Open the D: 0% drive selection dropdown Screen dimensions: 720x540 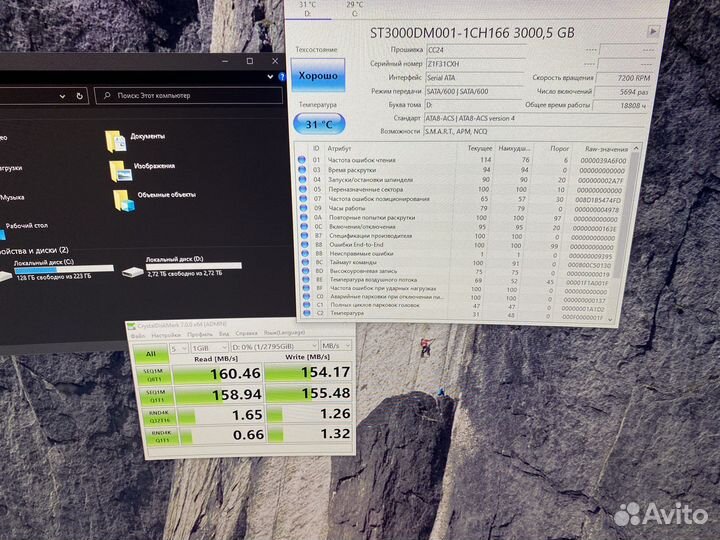click(x=275, y=346)
